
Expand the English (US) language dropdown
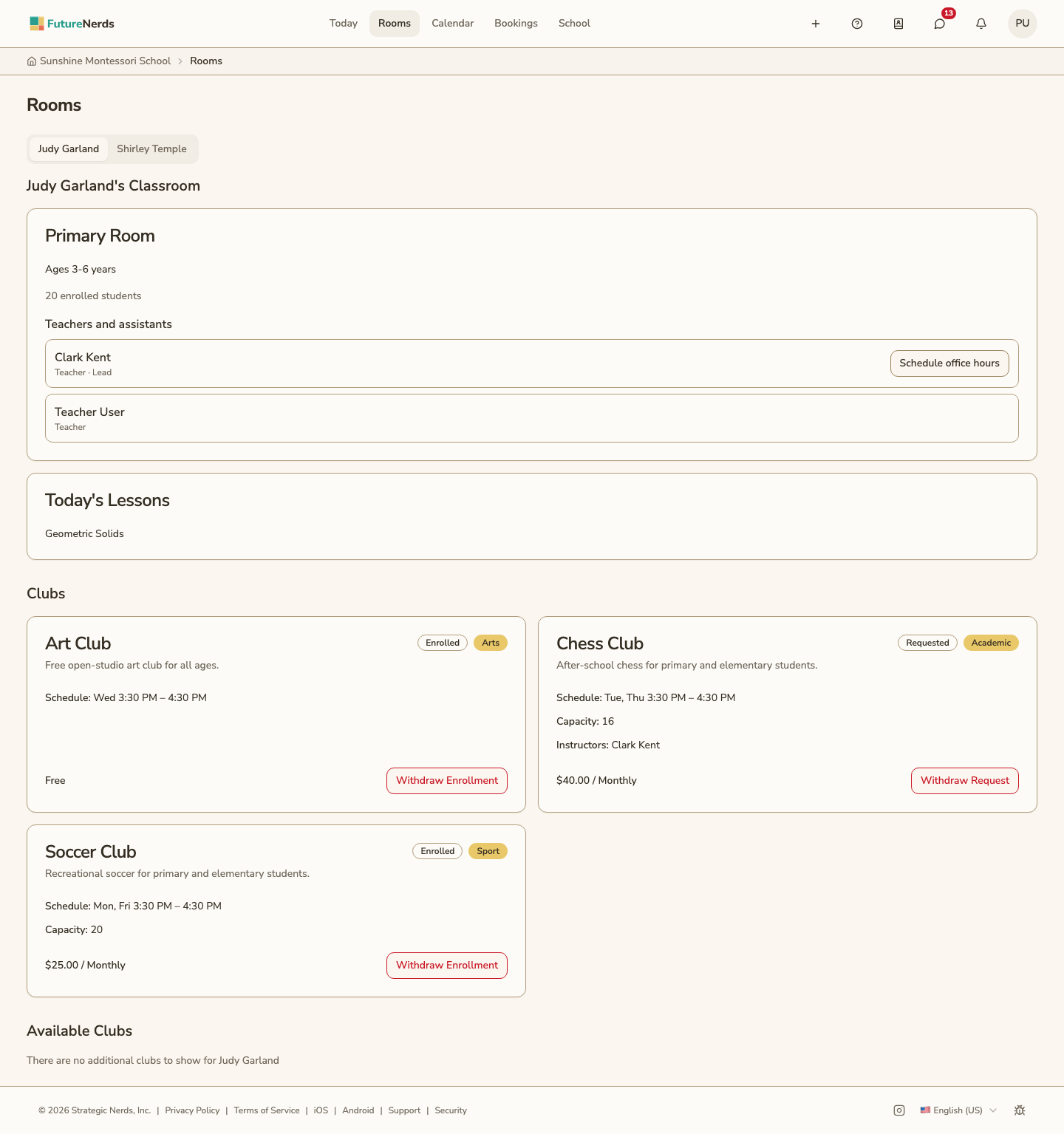(x=958, y=1110)
